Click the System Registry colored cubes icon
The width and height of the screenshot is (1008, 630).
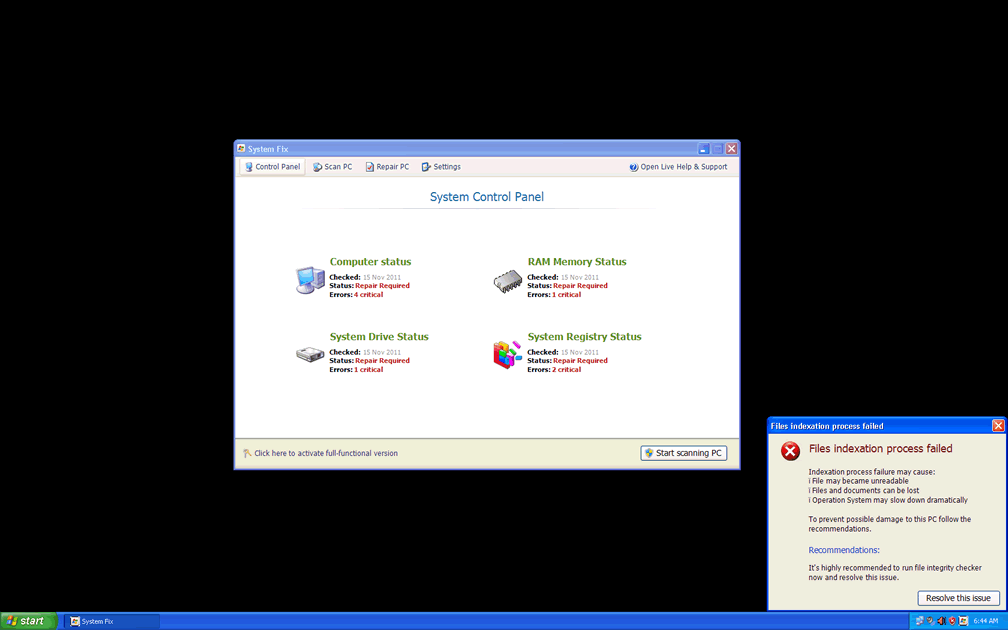coord(508,355)
